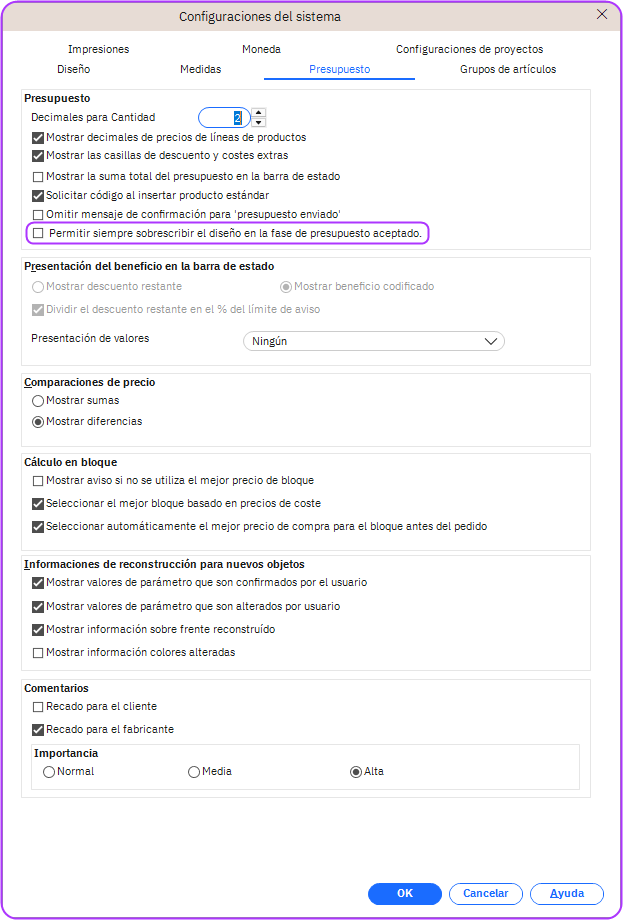Click the Cancelar button
Screen dimensions: 623x920
485,893
